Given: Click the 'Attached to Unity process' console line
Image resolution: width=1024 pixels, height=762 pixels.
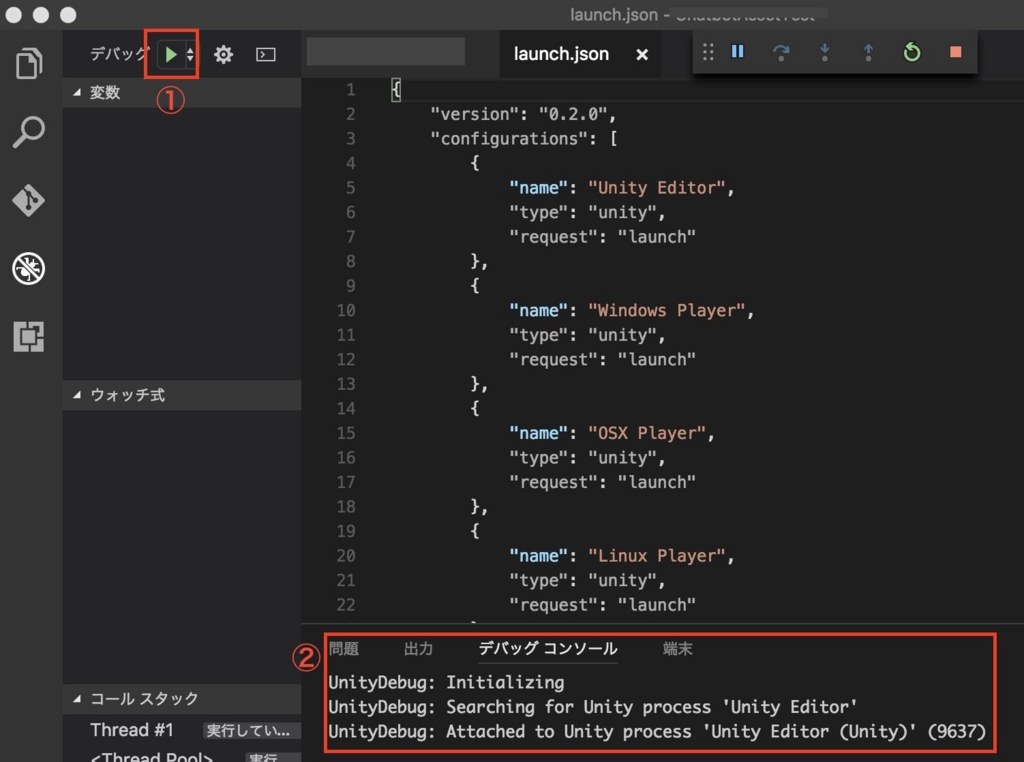Looking at the screenshot, I should (656, 732).
